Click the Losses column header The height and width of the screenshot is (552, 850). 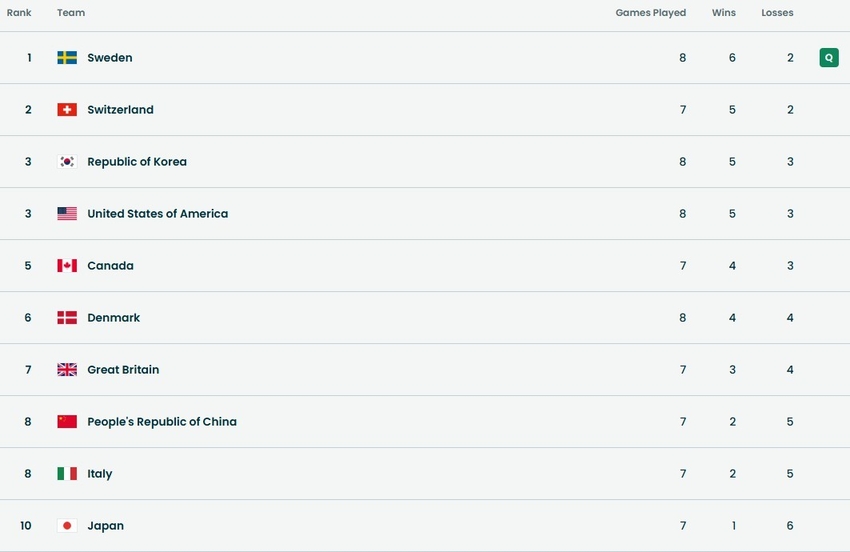pyautogui.click(x=777, y=13)
